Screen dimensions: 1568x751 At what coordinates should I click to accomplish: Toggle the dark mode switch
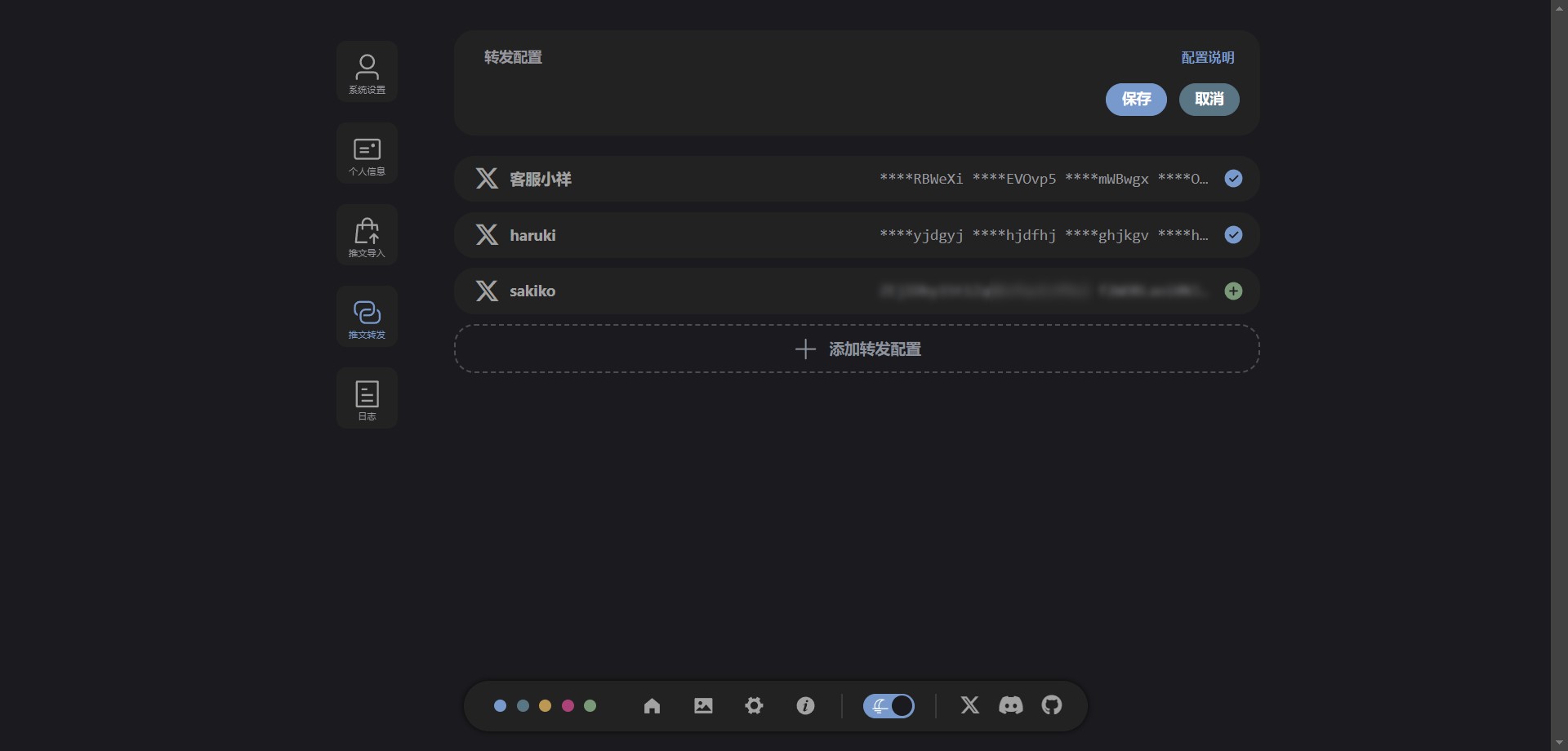889,706
